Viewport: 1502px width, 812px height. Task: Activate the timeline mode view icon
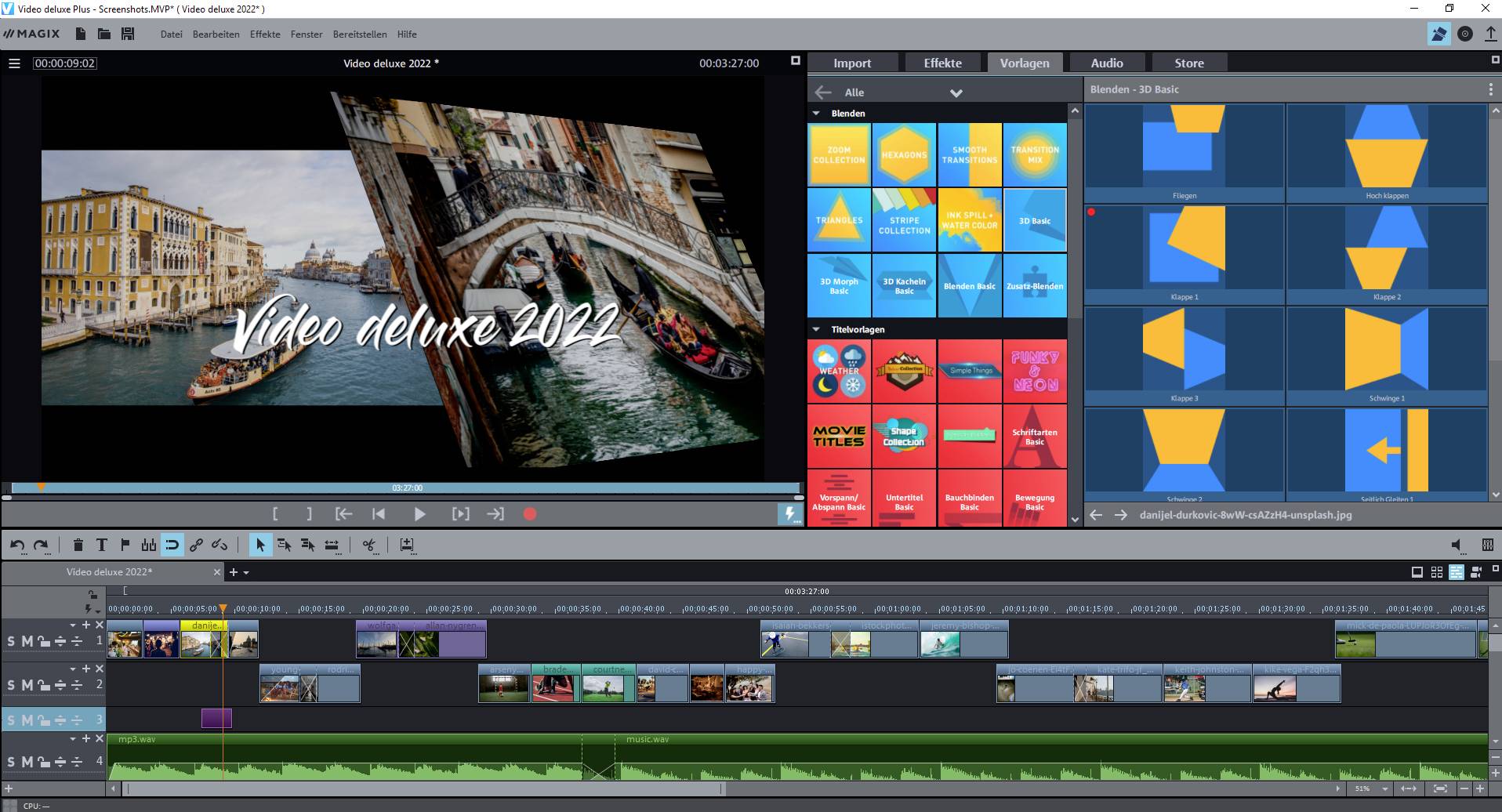1457,572
